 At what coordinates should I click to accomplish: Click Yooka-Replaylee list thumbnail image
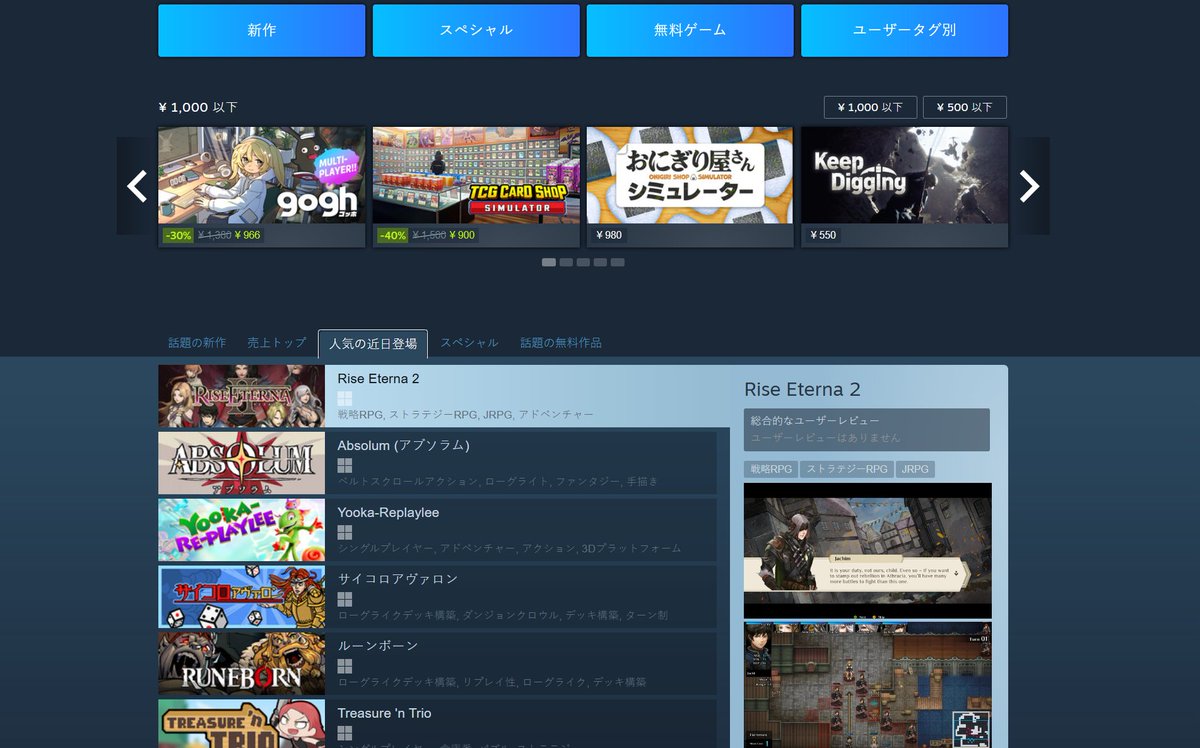point(241,530)
